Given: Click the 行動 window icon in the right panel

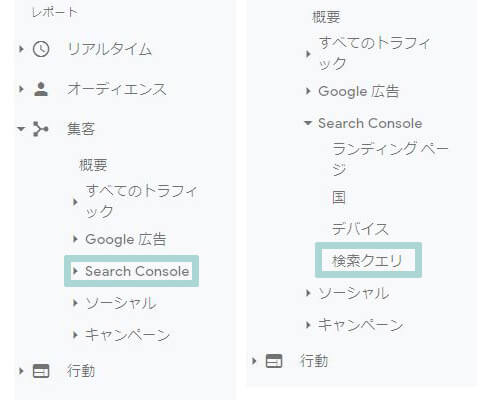Looking at the screenshot, I should point(274,361).
